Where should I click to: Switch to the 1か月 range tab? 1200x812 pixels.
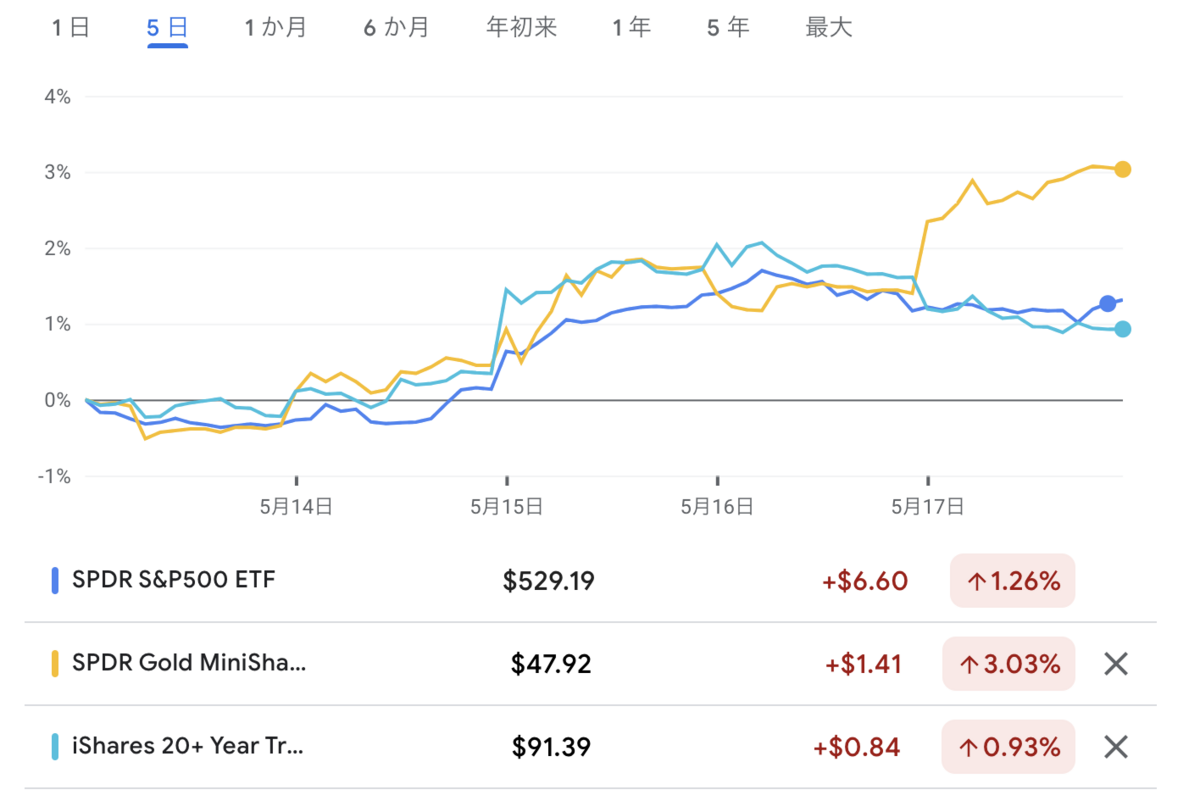(276, 28)
